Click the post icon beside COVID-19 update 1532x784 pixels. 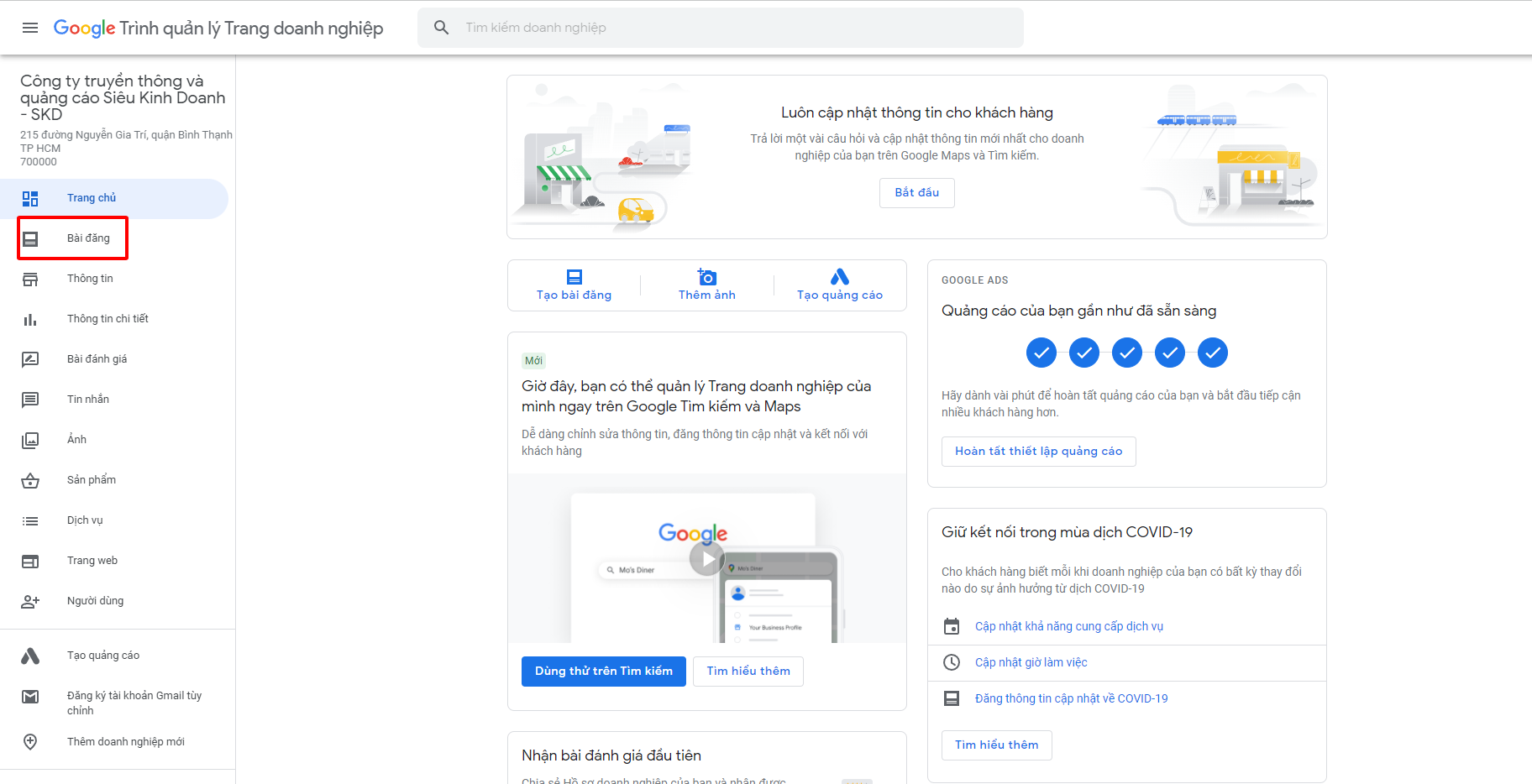click(x=952, y=699)
